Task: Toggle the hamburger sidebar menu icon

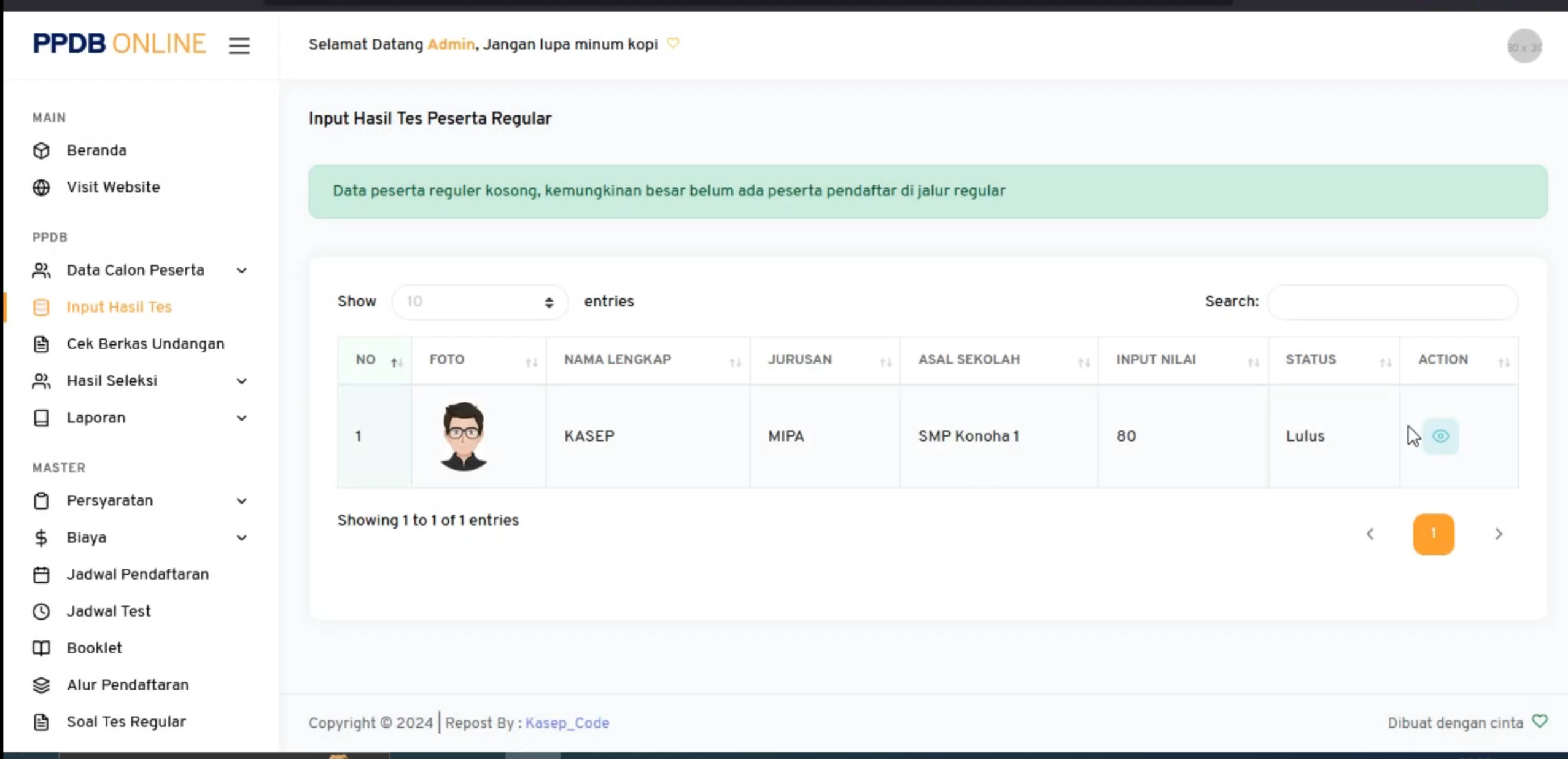Action: click(239, 45)
